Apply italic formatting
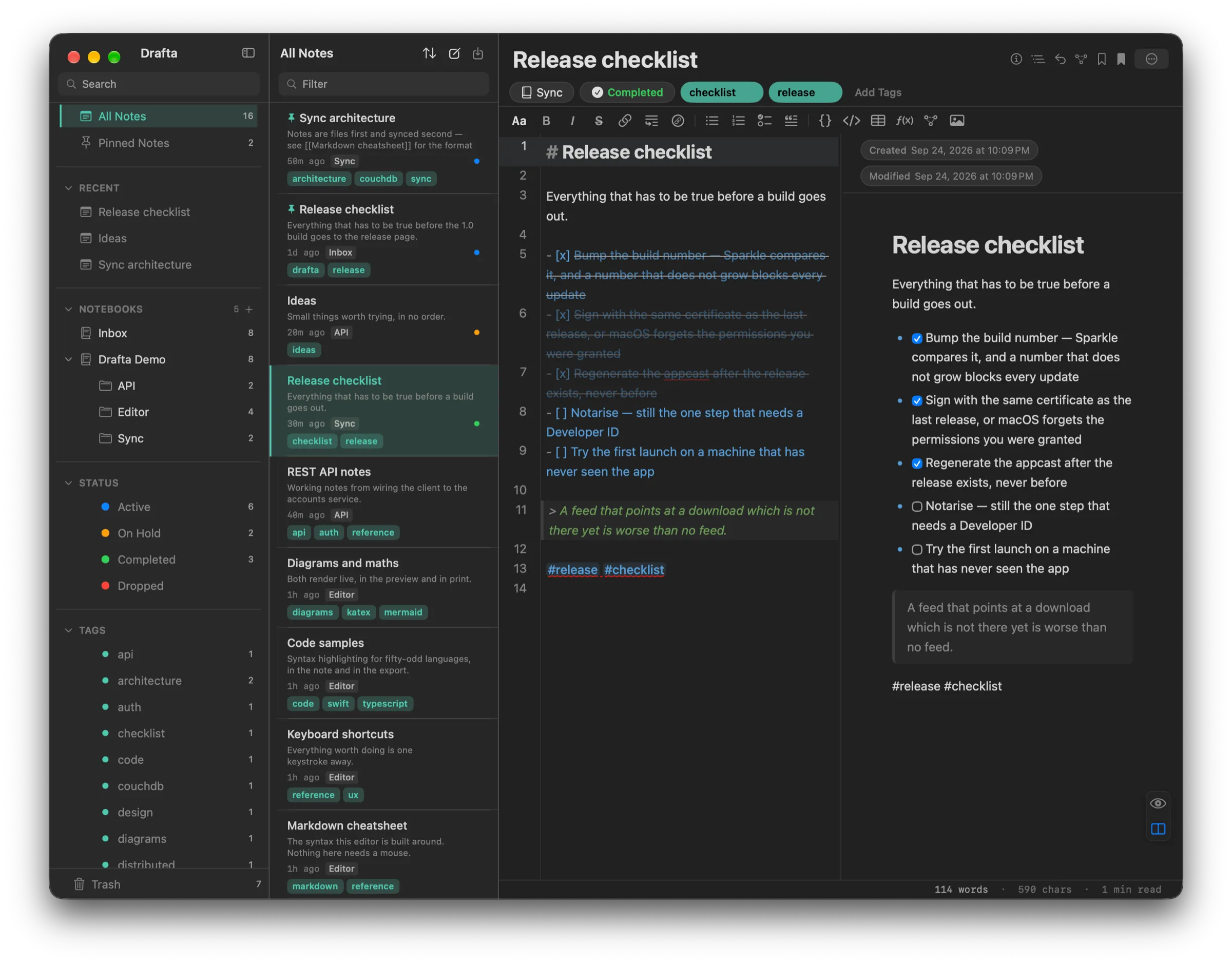Screen dimensions: 1232x964 572,121
